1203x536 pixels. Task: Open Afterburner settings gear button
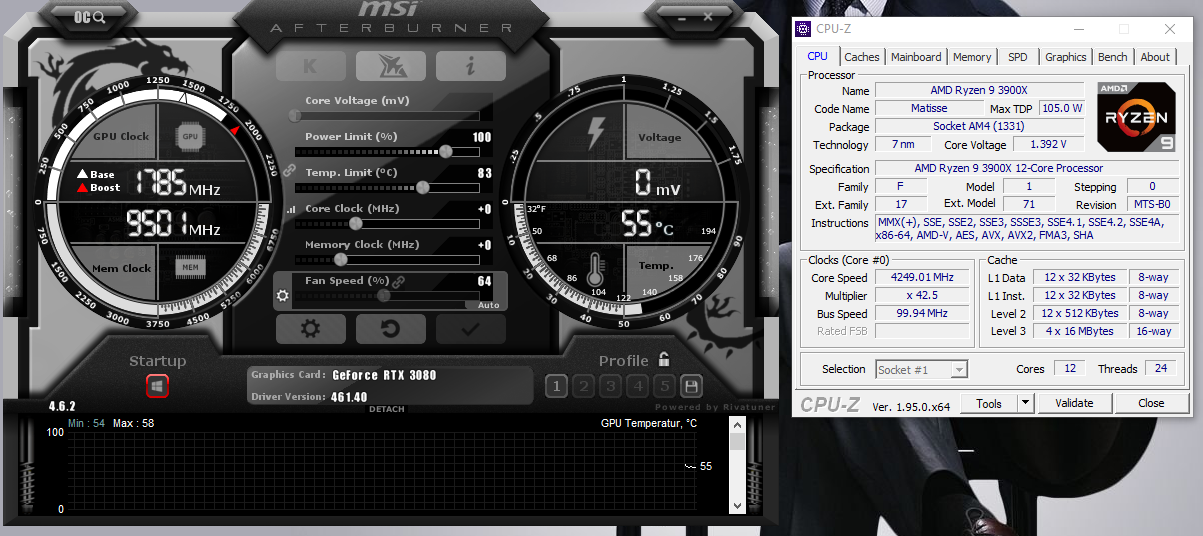(311, 328)
